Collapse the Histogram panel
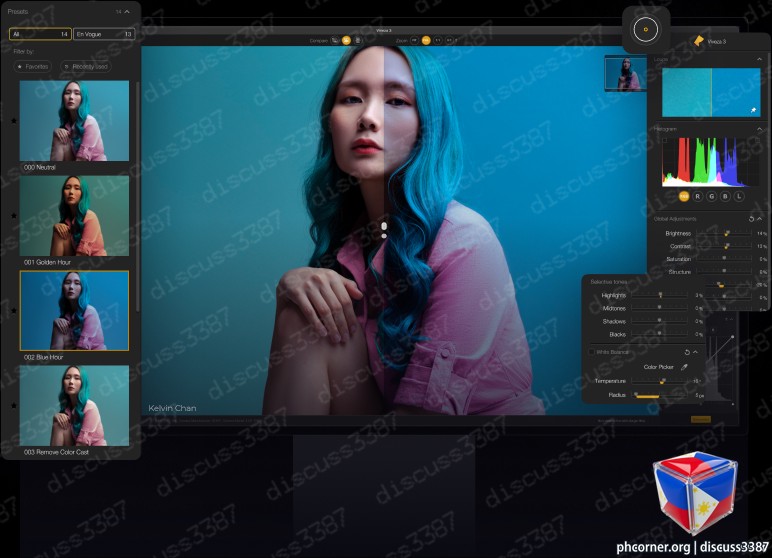Image resolution: width=772 pixels, height=558 pixels. (x=759, y=129)
